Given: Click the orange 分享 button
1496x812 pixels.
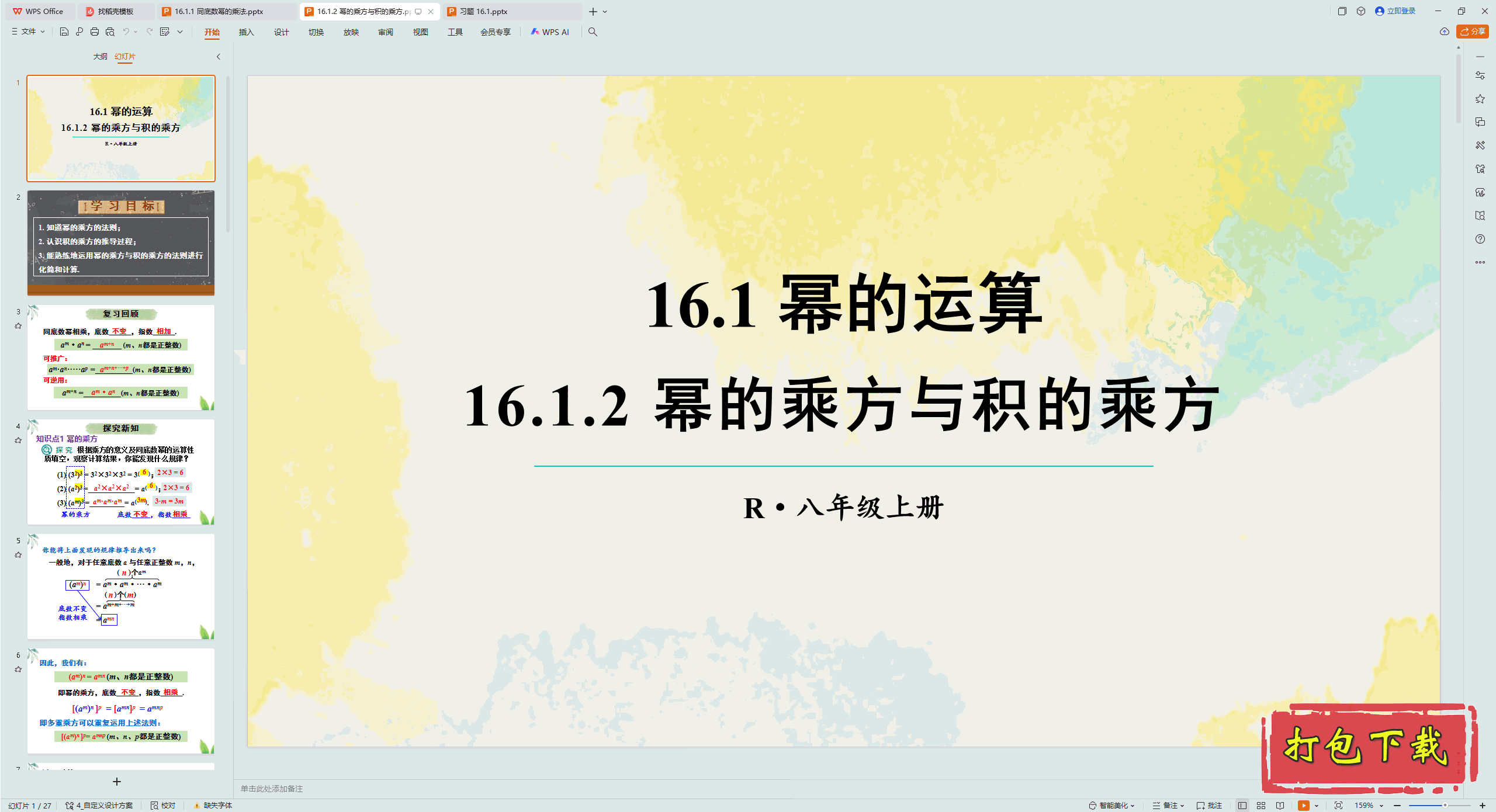Looking at the screenshot, I should [1473, 32].
